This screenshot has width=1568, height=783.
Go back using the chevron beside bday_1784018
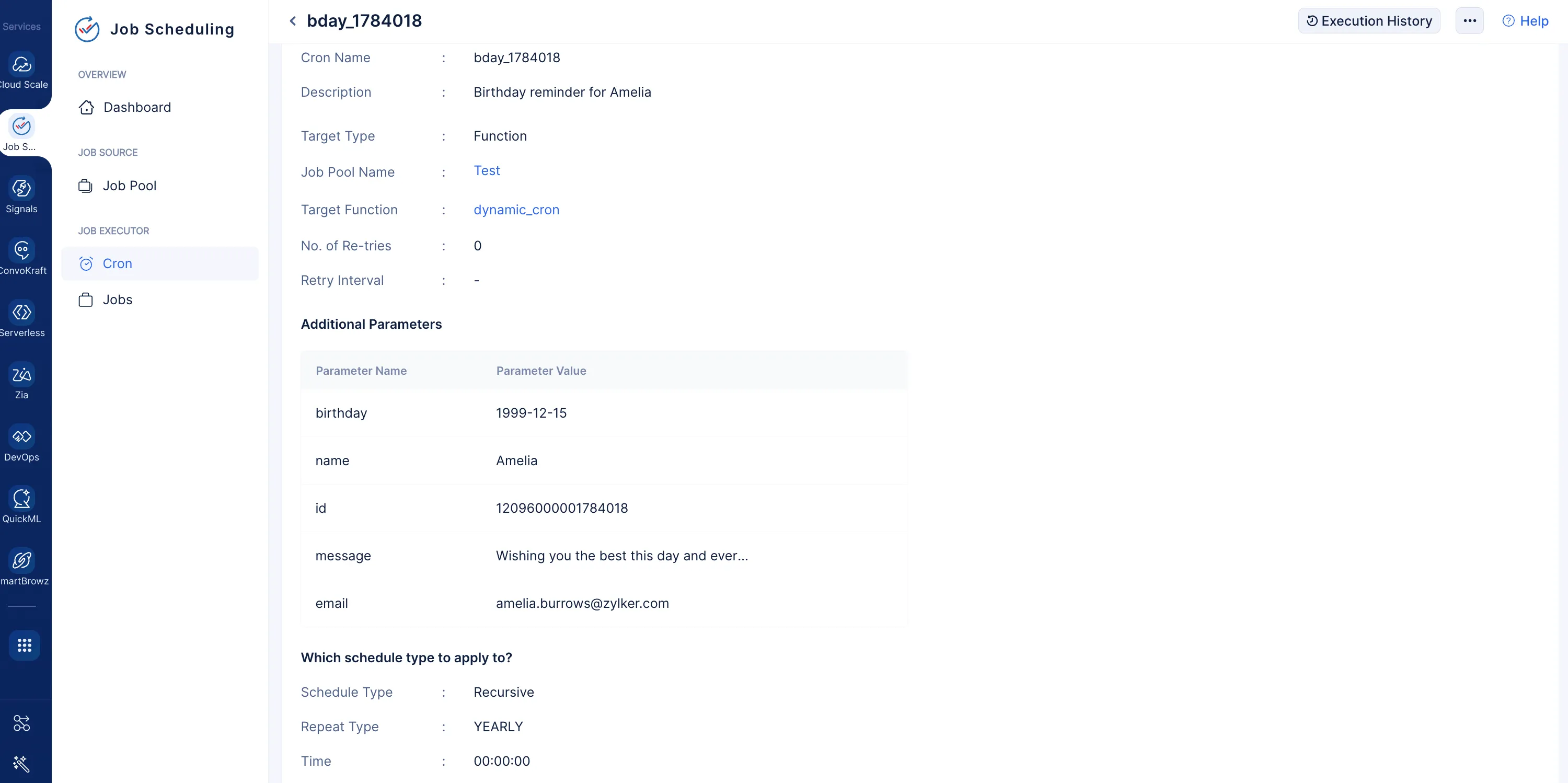[293, 21]
